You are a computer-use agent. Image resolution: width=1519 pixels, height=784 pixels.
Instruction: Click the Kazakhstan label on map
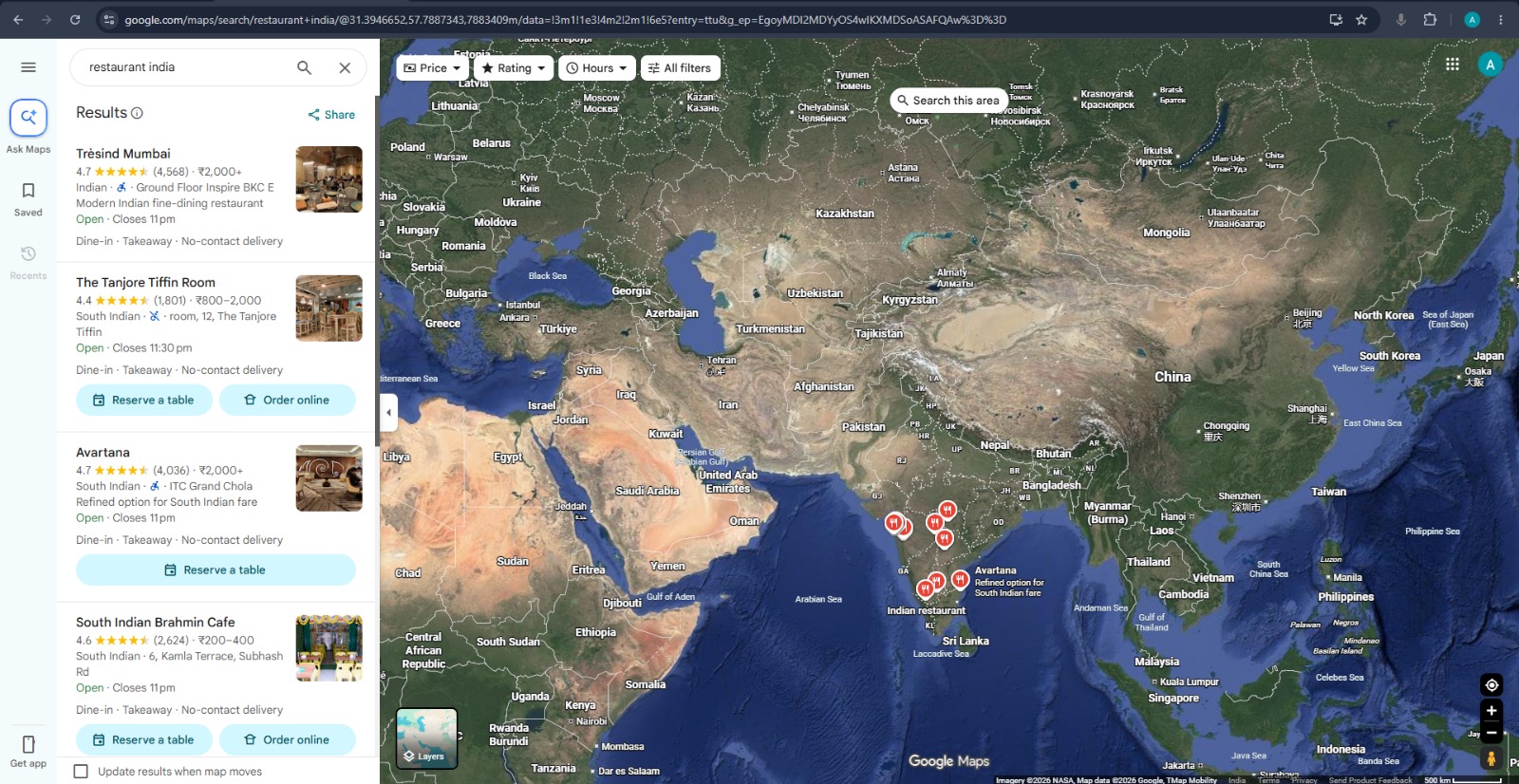click(845, 214)
